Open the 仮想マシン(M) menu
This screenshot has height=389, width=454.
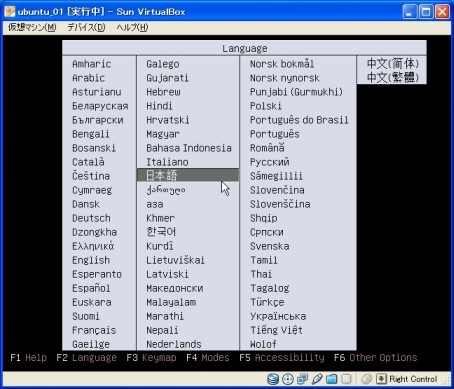click(x=32, y=27)
